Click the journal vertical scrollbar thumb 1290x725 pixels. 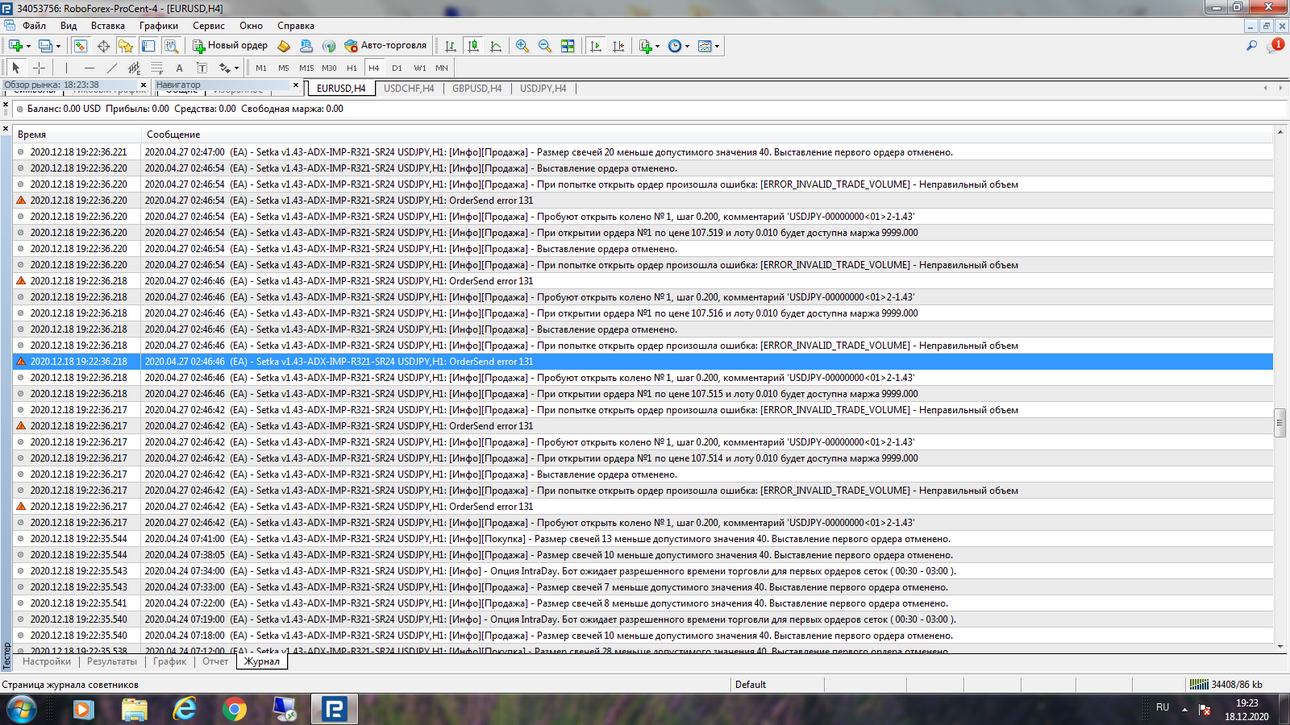(1279, 423)
